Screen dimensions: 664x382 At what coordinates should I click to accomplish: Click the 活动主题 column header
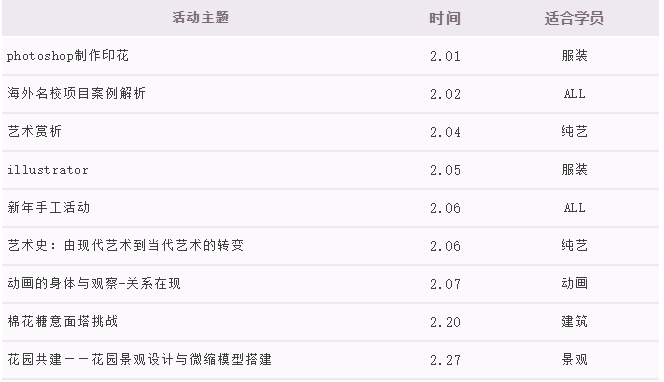pos(200,18)
